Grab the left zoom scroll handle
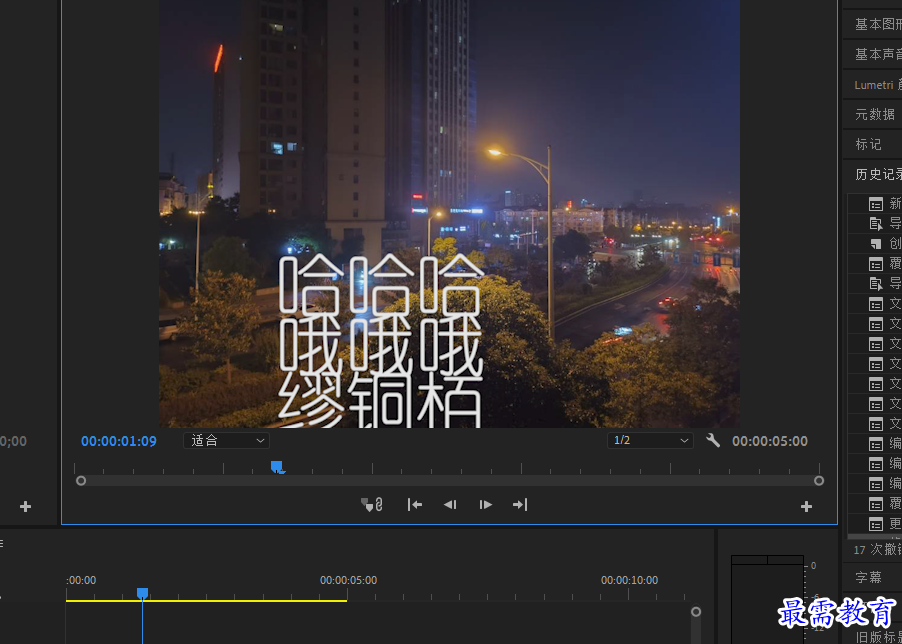The image size is (902, 644). (x=81, y=480)
